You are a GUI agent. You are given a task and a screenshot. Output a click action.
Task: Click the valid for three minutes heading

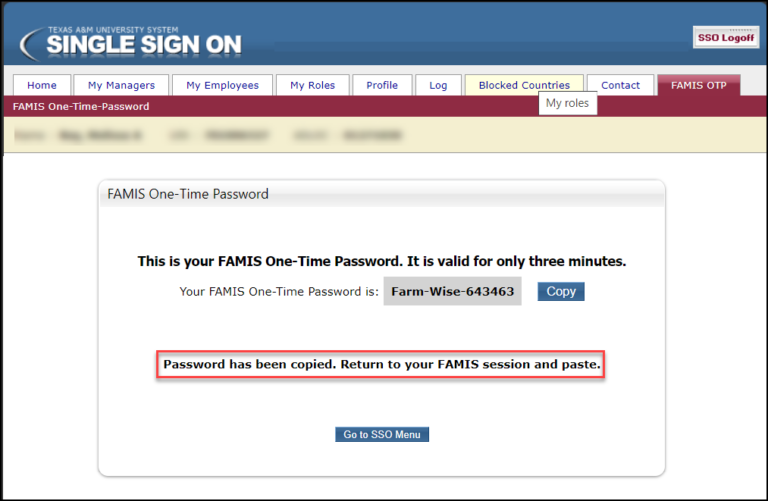pos(382,262)
